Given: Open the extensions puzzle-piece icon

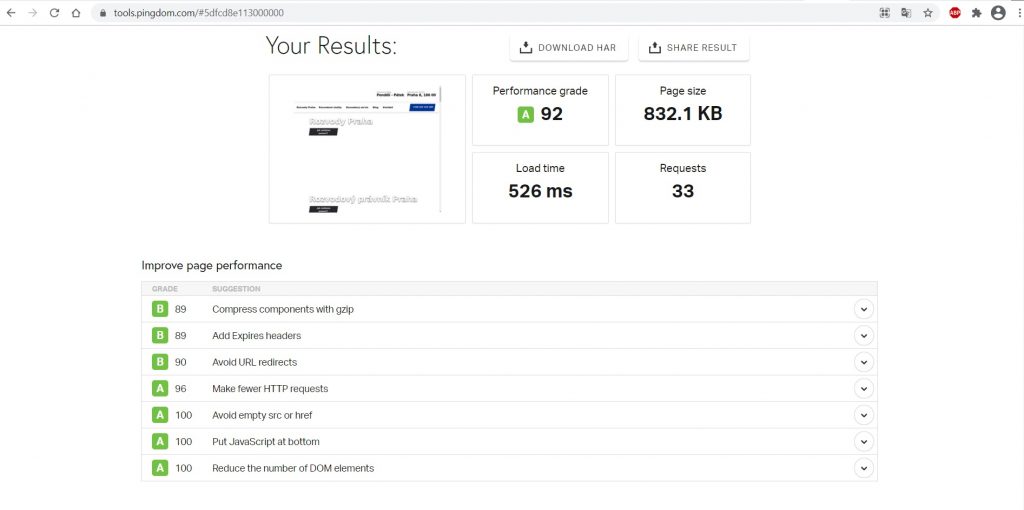Looking at the screenshot, I should pyautogui.click(x=976, y=13).
